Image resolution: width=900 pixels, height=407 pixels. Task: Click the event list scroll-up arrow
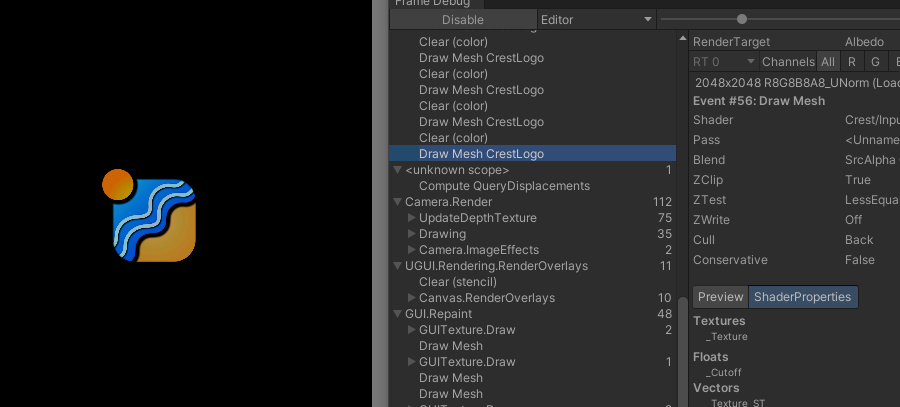pos(682,38)
